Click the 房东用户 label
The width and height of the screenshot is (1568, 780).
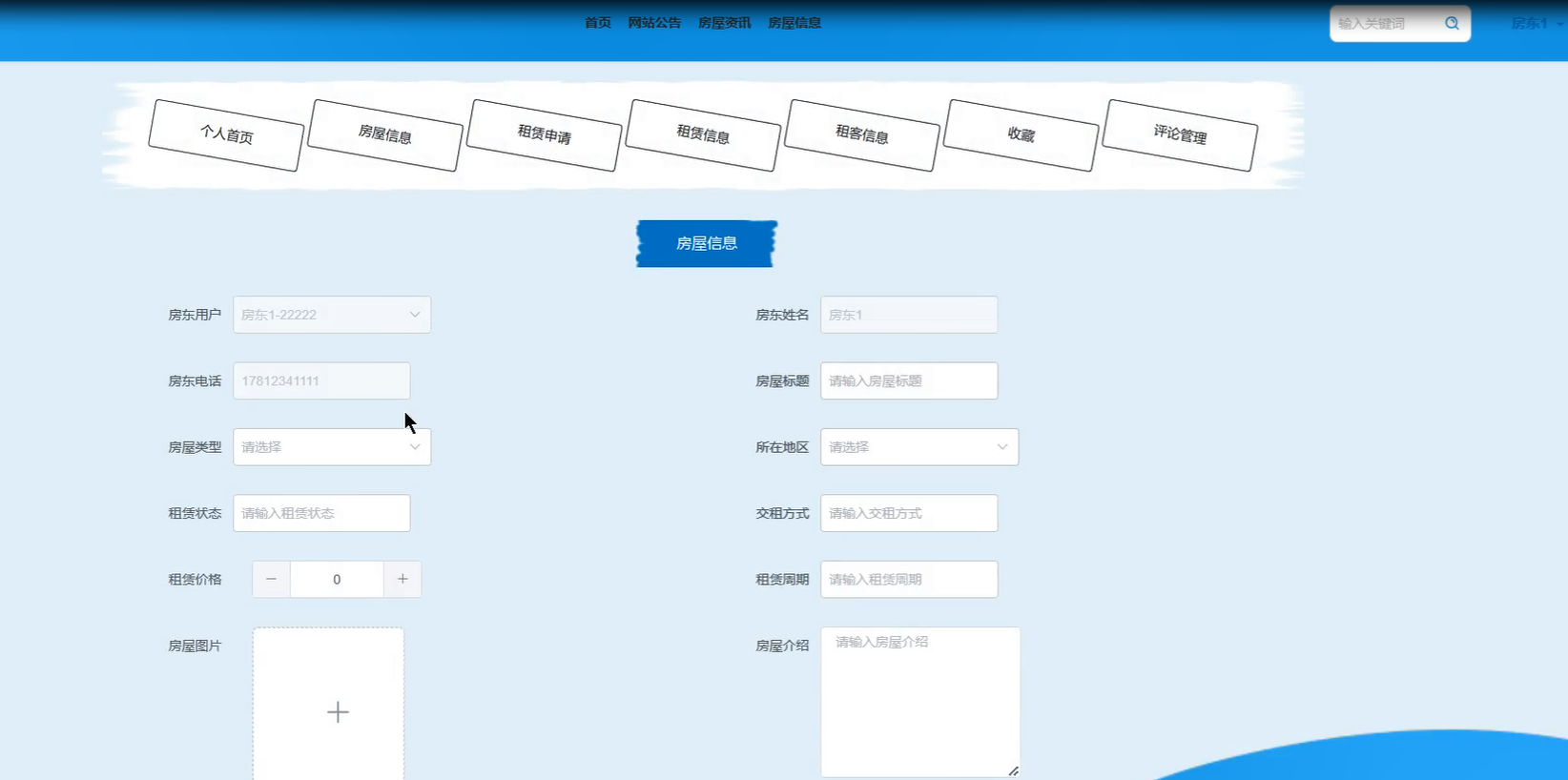pos(195,315)
